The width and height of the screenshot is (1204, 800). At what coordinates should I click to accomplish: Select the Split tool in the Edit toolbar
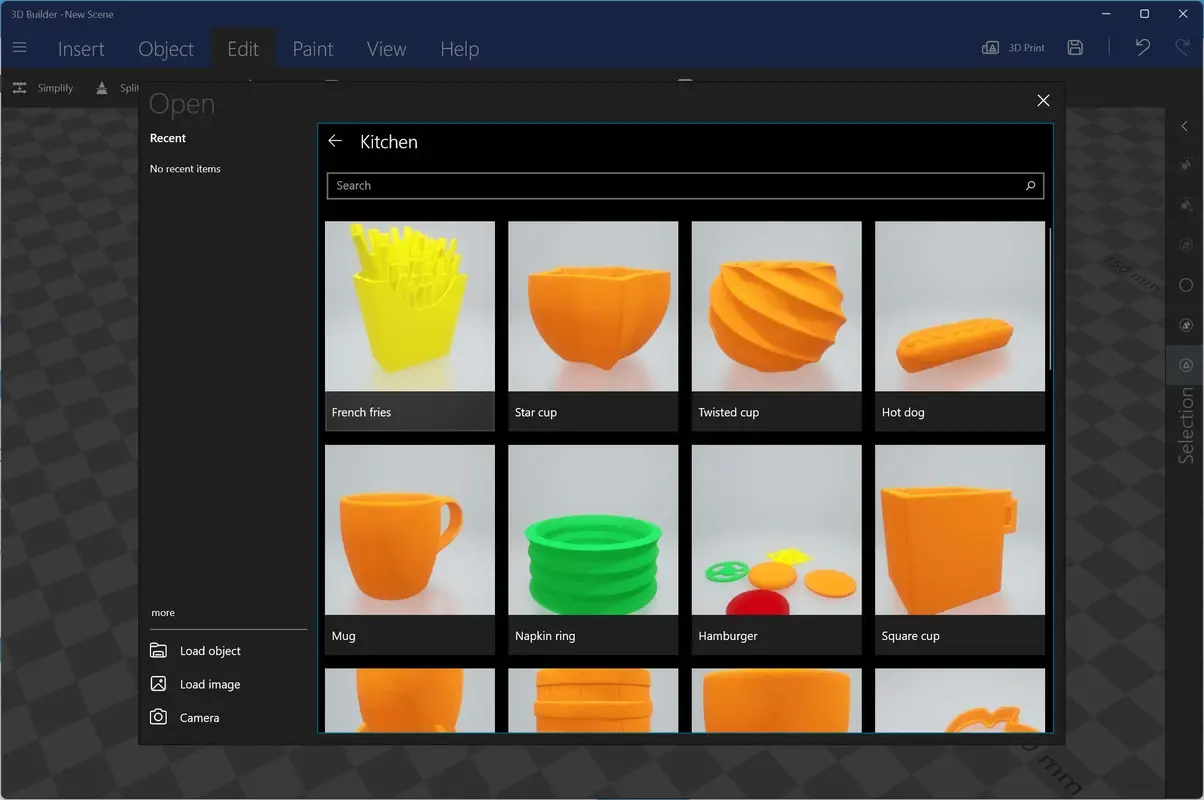[118, 88]
